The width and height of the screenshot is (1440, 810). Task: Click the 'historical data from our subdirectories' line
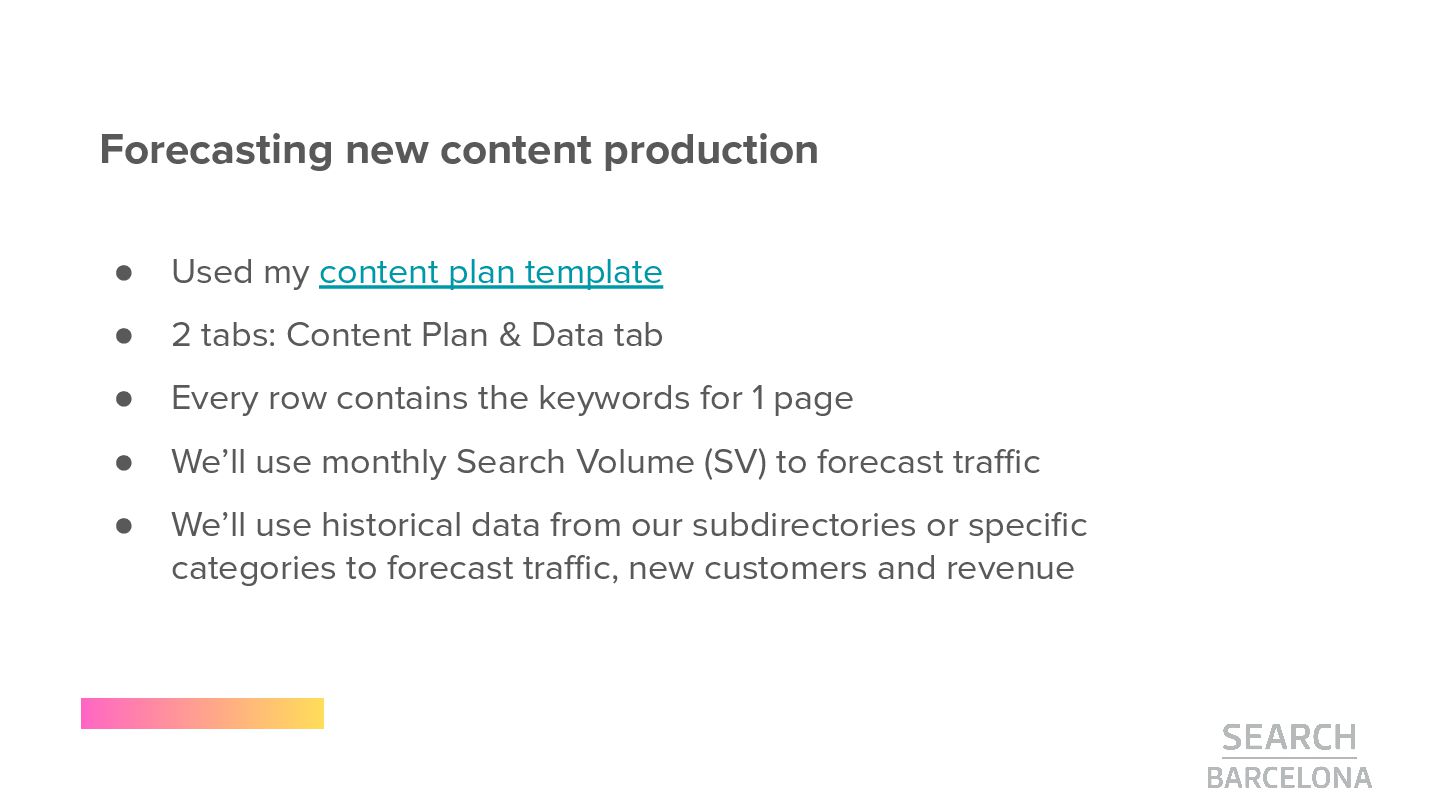pyautogui.click(x=628, y=525)
